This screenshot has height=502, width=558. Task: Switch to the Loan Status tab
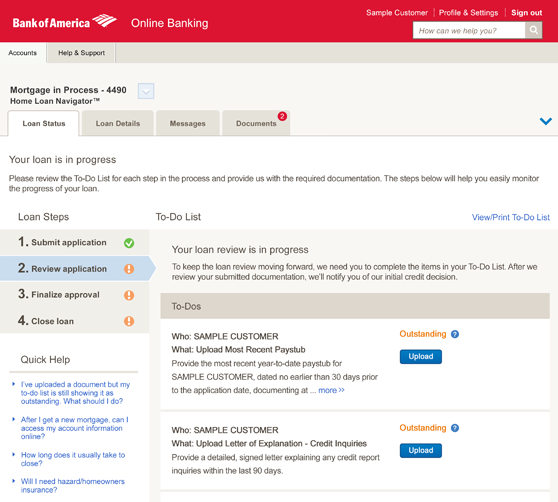pos(43,123)
